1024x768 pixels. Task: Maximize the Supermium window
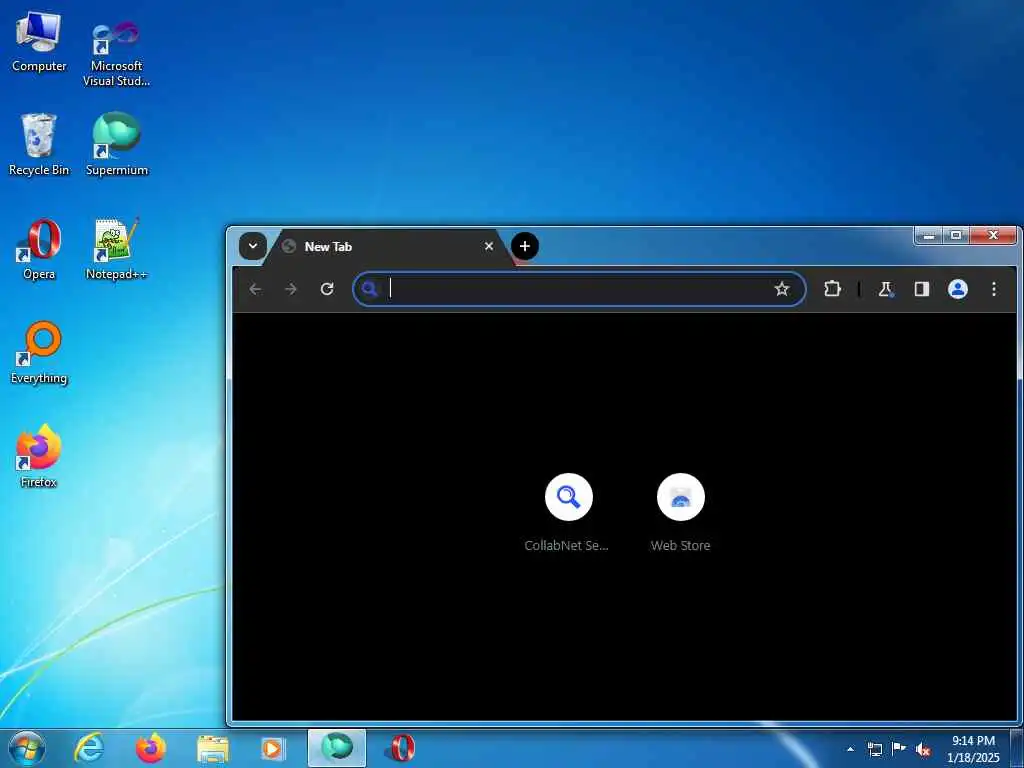956,235
